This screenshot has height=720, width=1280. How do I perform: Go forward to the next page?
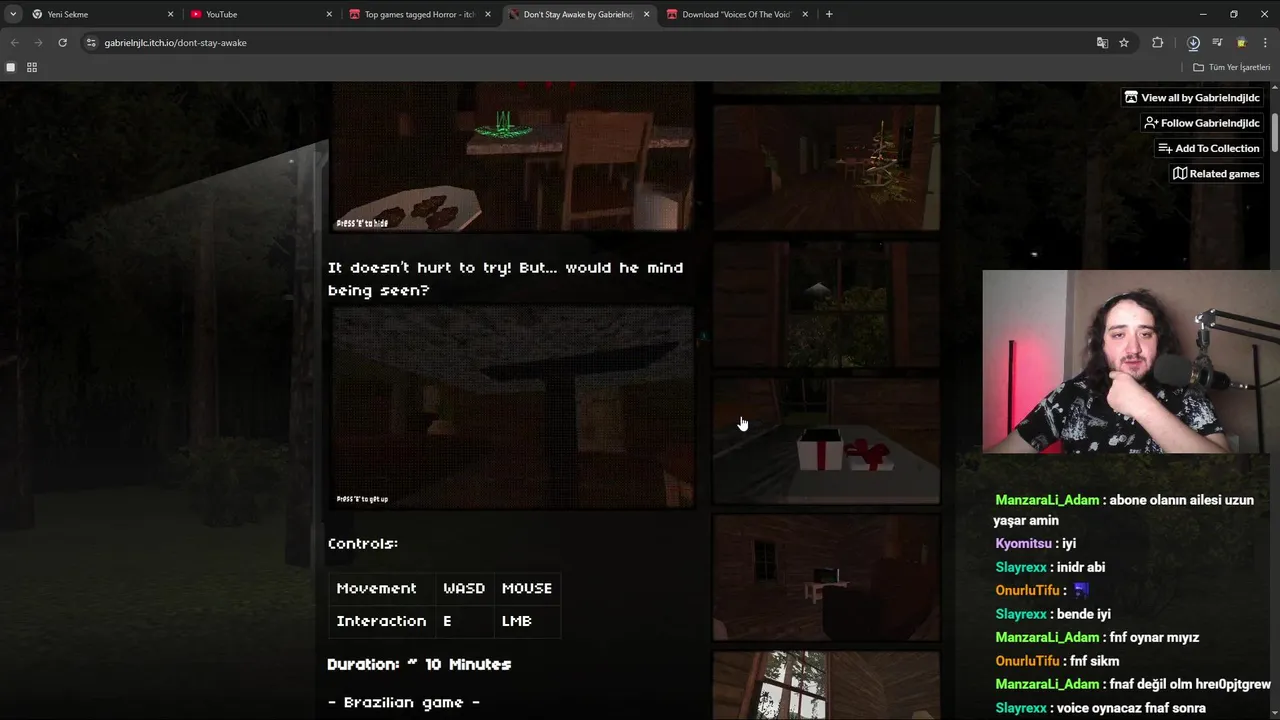[38, 43]
